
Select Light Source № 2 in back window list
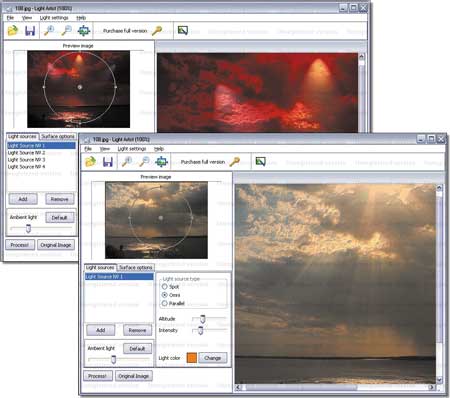pos(41,153)
